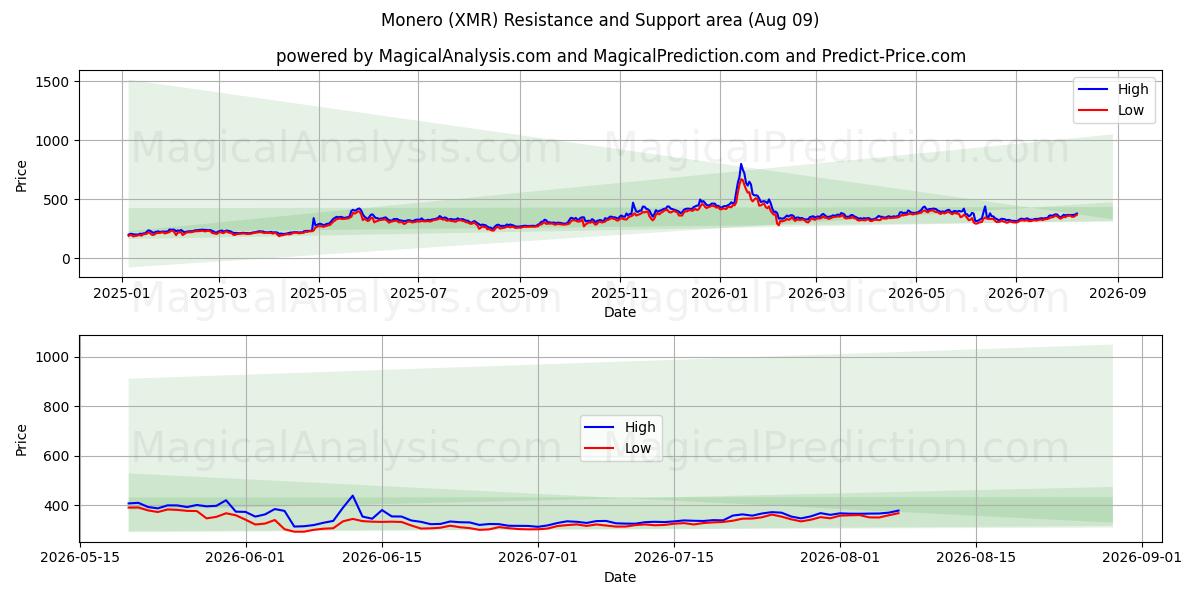Click the '2026-09' x-axis tick label

tap(1117, 294)
